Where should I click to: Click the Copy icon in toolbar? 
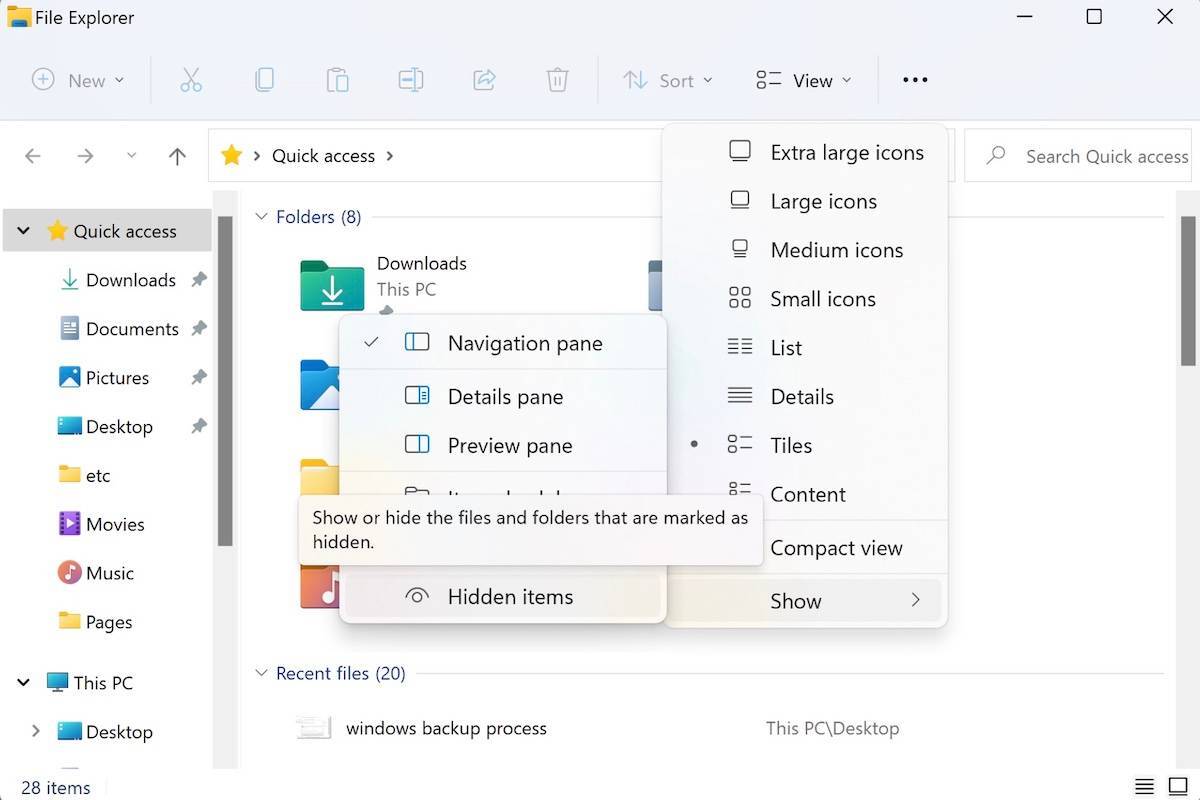click(x=264, y=80)
